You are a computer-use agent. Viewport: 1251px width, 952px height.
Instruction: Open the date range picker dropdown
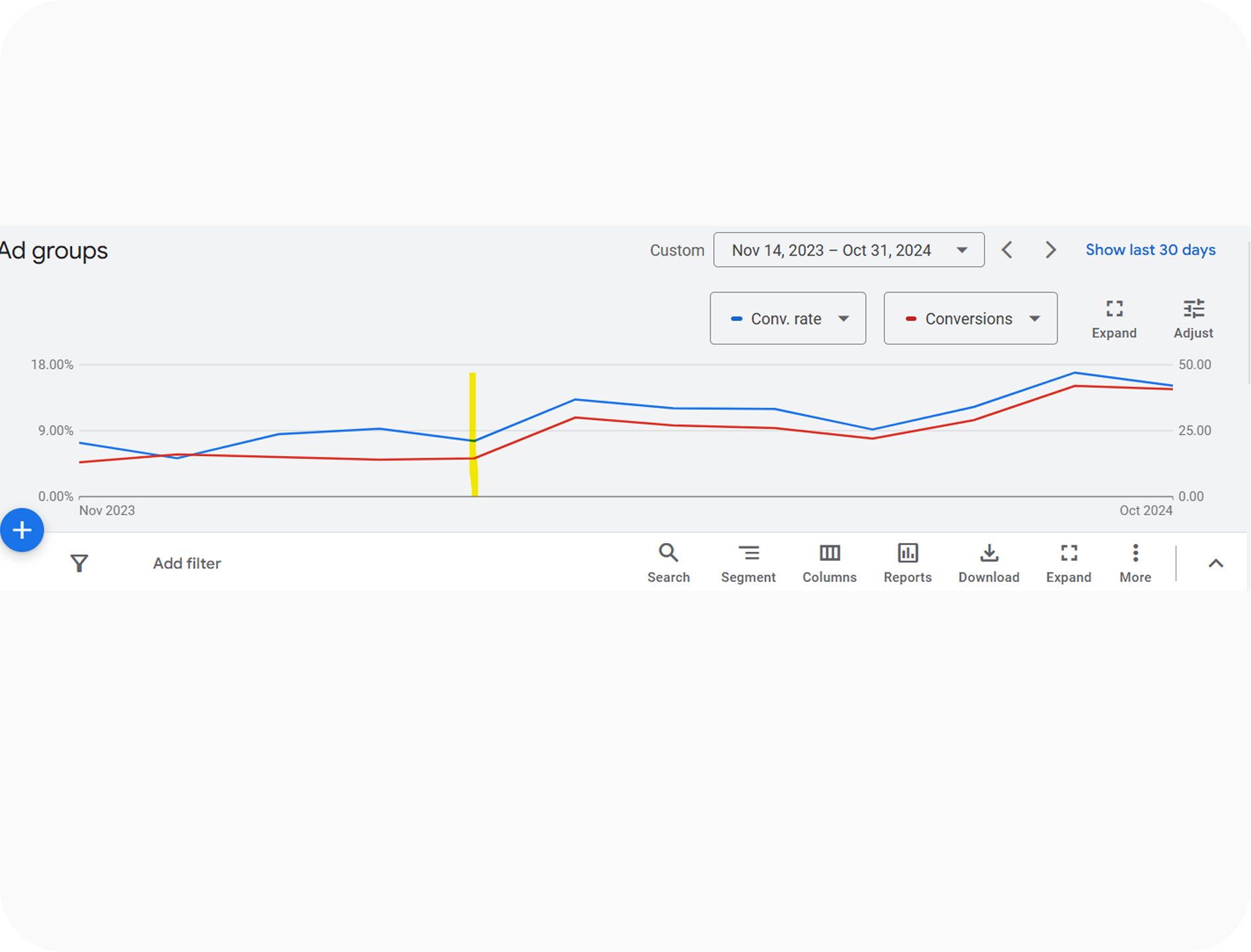click(849, 250)
